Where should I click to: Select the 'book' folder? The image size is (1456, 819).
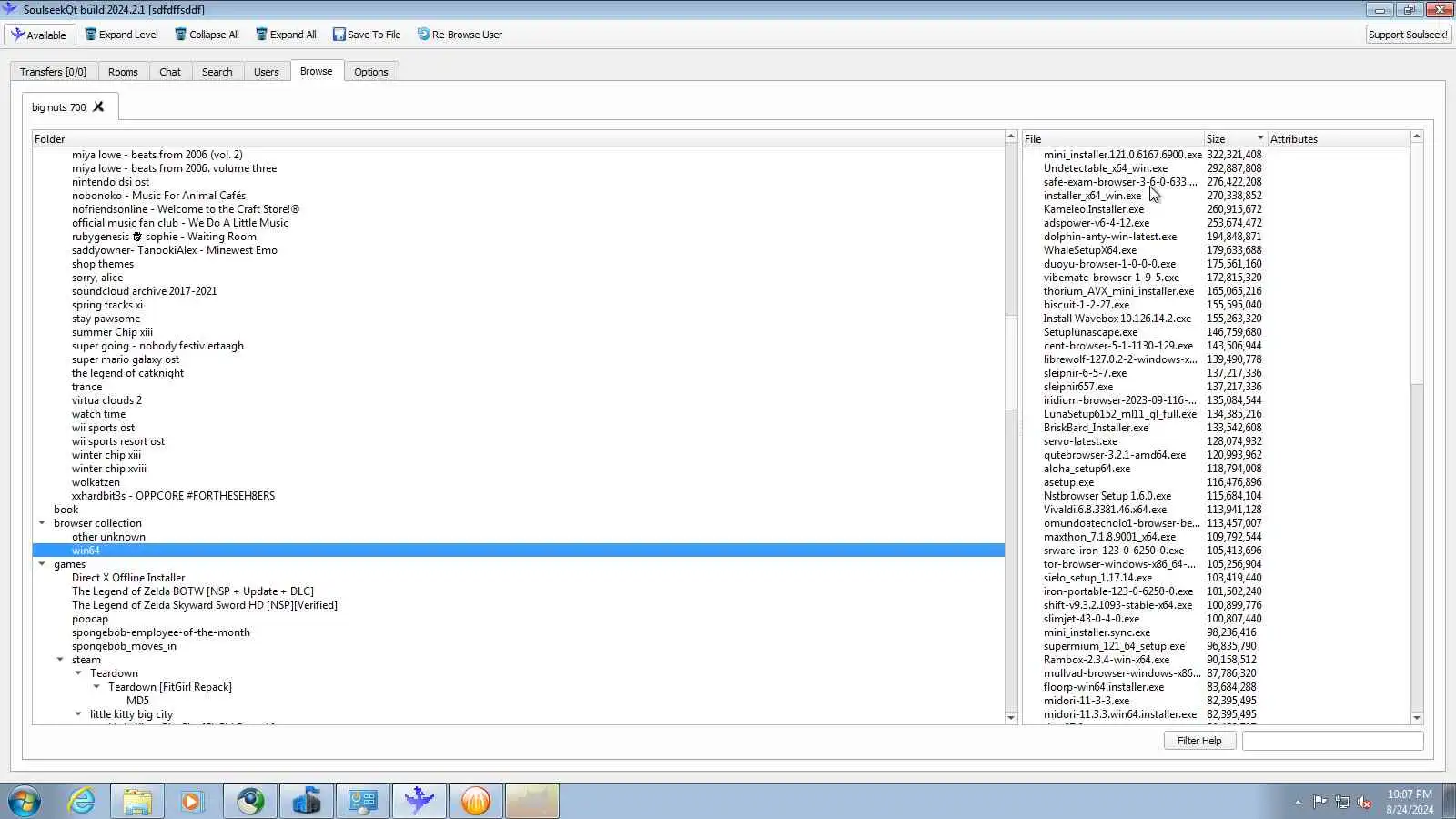66,510
